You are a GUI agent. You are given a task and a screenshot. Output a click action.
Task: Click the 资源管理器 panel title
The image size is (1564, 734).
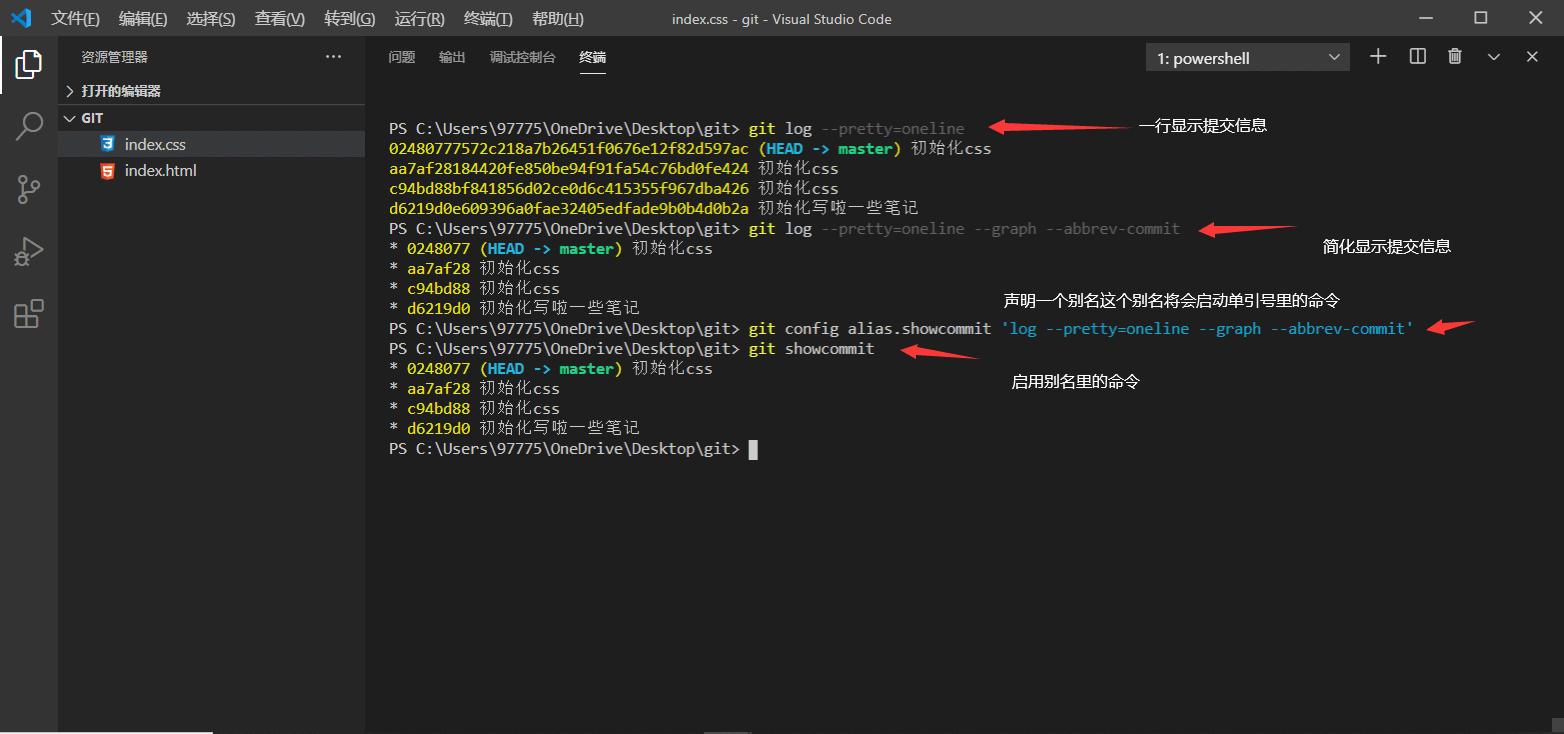click(x=115, y=57)
